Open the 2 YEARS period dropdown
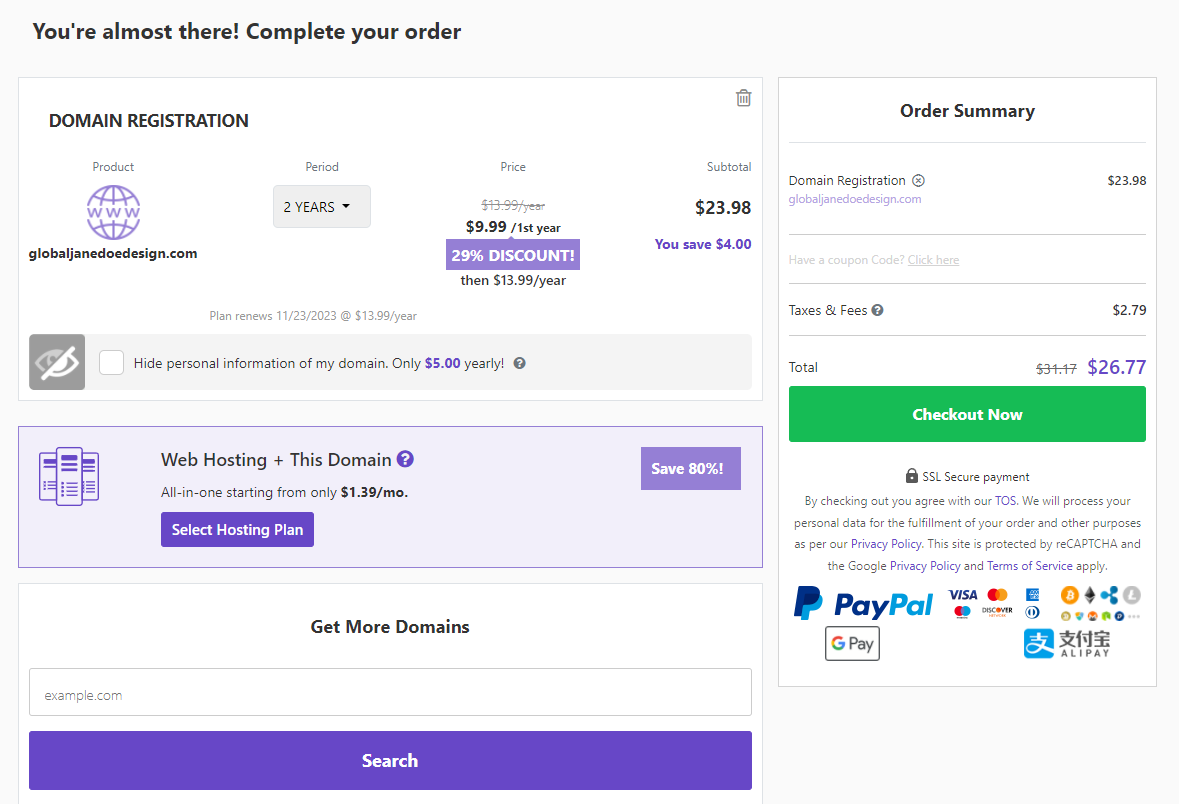 click(321, 207)
